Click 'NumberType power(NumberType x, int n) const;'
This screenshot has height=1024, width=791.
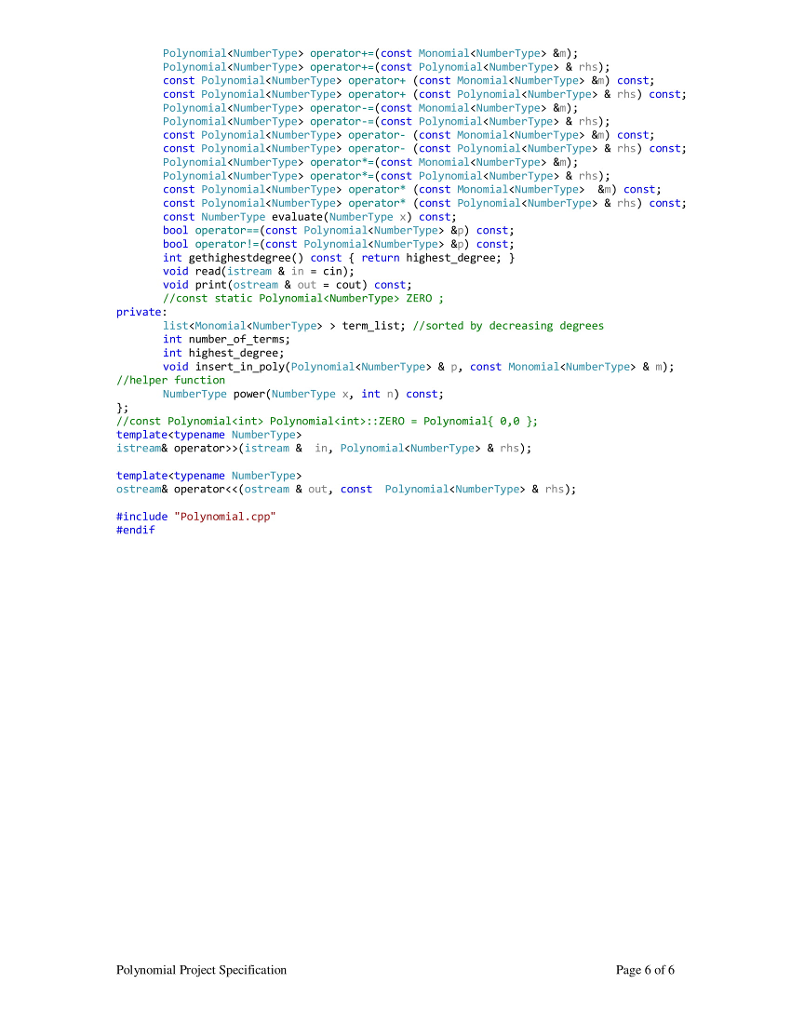[303, 394]
